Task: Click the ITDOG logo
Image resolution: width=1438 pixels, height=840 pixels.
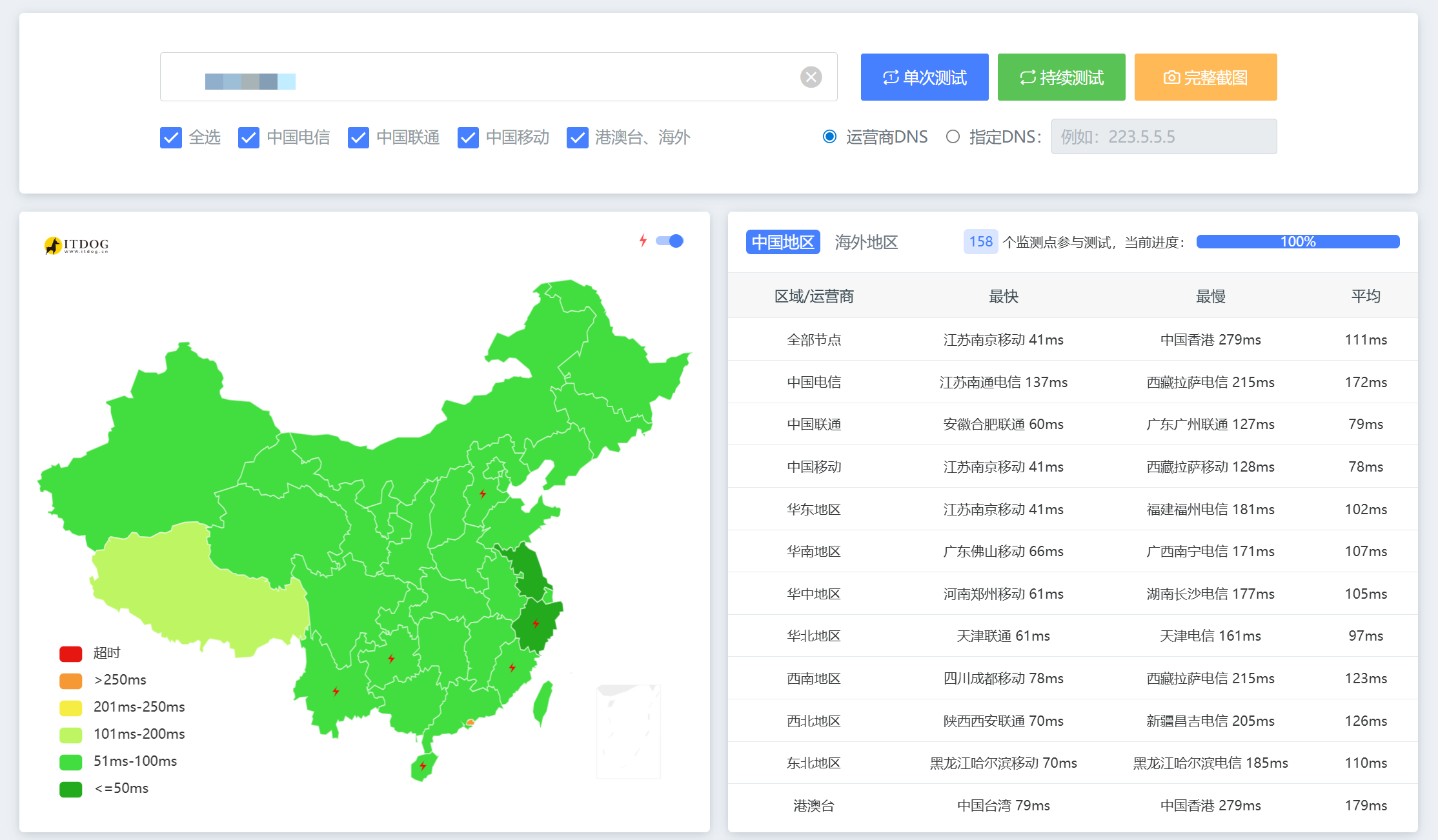Action: click(x=76, y=245)
